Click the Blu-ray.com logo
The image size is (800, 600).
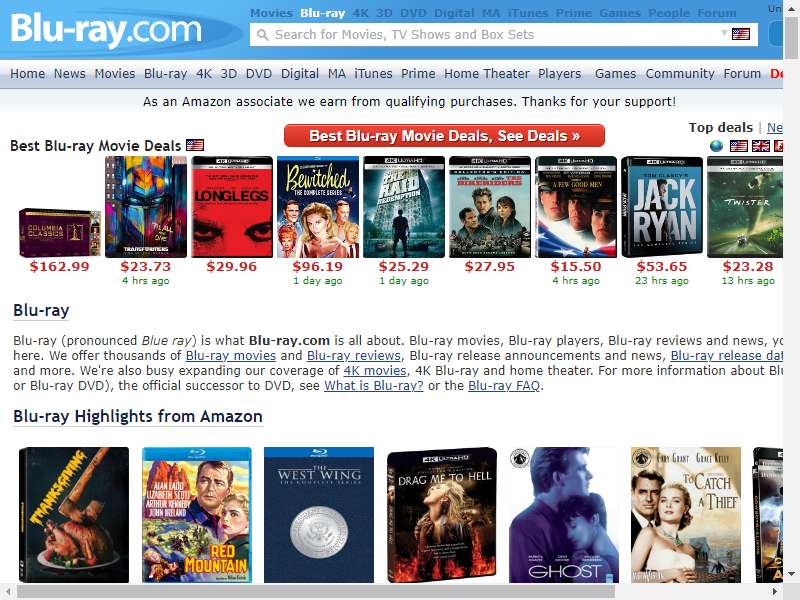[106, 29]
